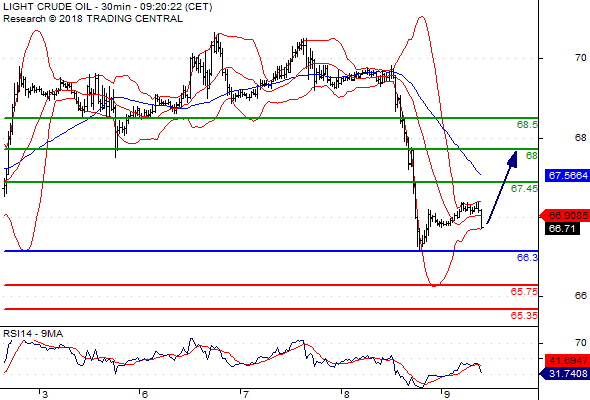Click the 66 price axis label
590x400 pixels.
click(581, 296)
